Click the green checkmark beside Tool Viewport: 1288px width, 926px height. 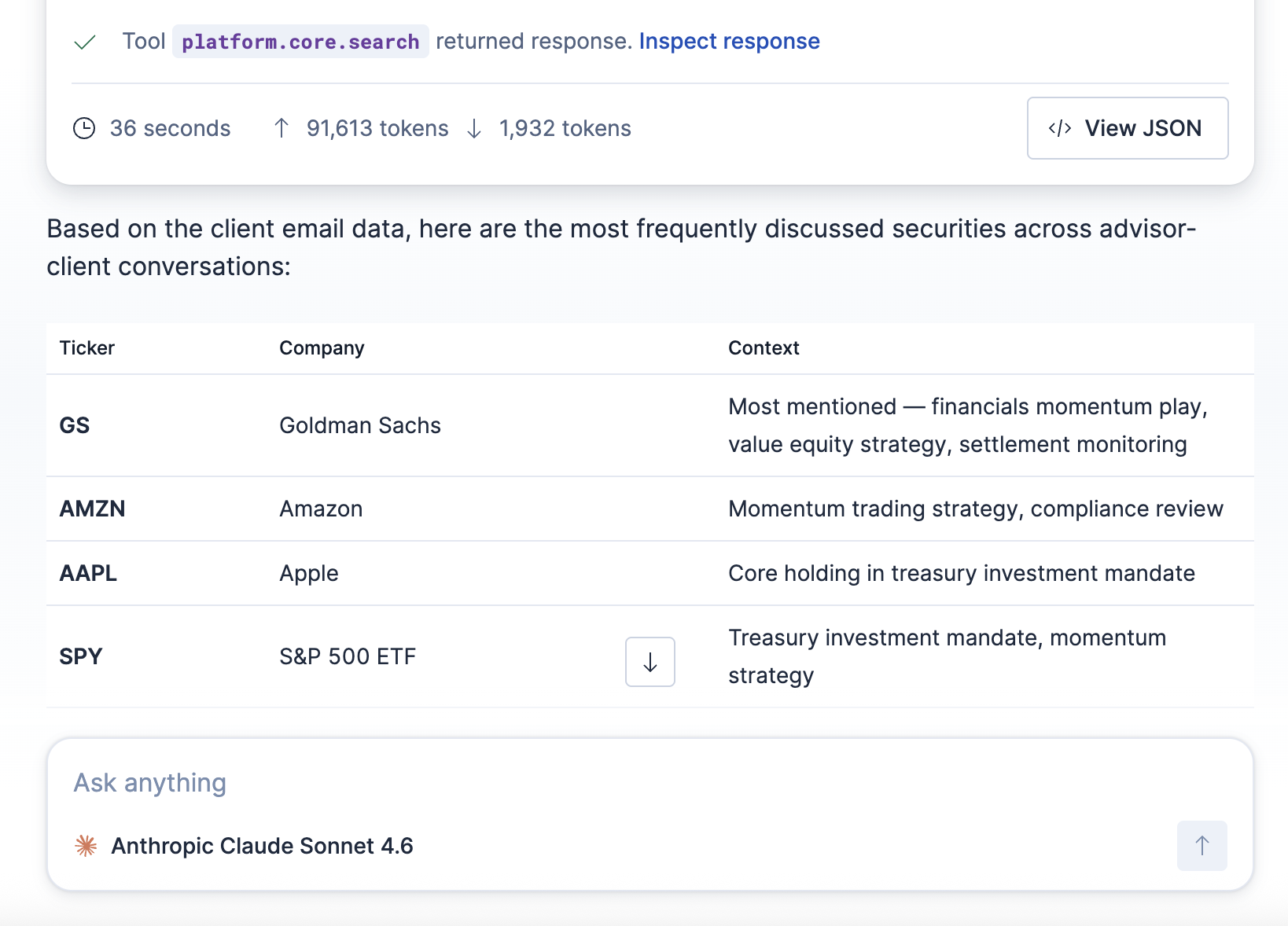click(85, 42)
